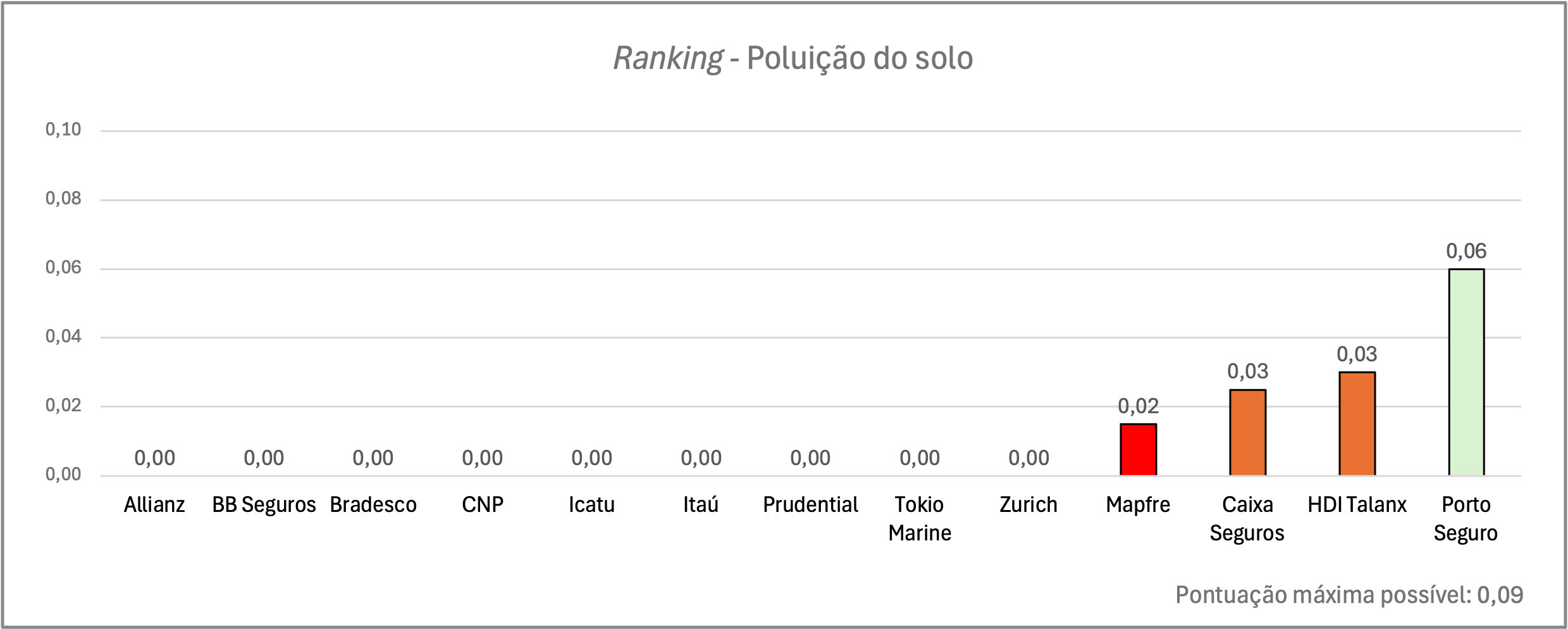Select the 0,08 vertical axis value

pos(63,199)
